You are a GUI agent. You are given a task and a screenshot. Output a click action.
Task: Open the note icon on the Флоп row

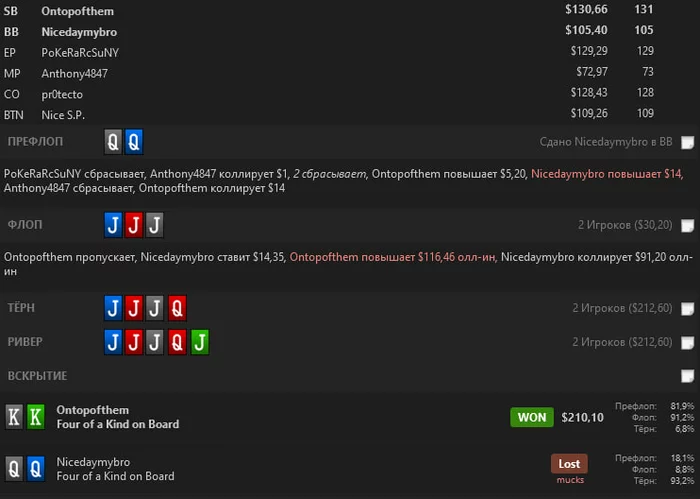coord(688,225)
